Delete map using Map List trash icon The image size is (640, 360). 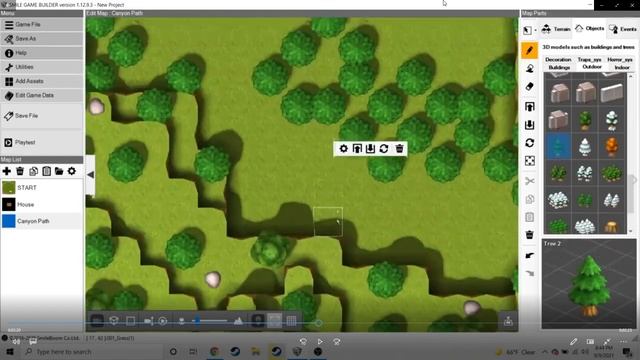coord(20,171)
